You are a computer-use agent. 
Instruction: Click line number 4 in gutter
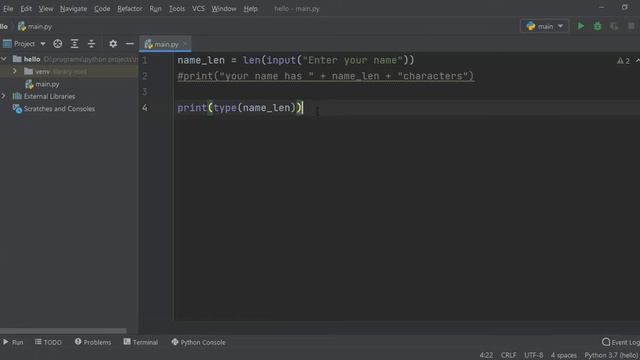(144, 107)
